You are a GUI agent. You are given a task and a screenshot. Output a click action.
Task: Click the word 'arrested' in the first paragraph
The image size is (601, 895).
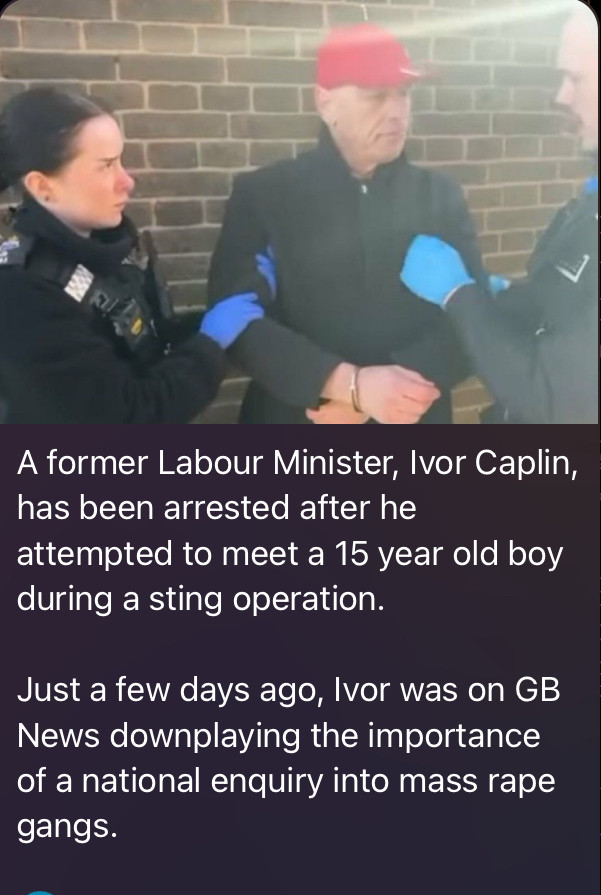pos(226,508)
